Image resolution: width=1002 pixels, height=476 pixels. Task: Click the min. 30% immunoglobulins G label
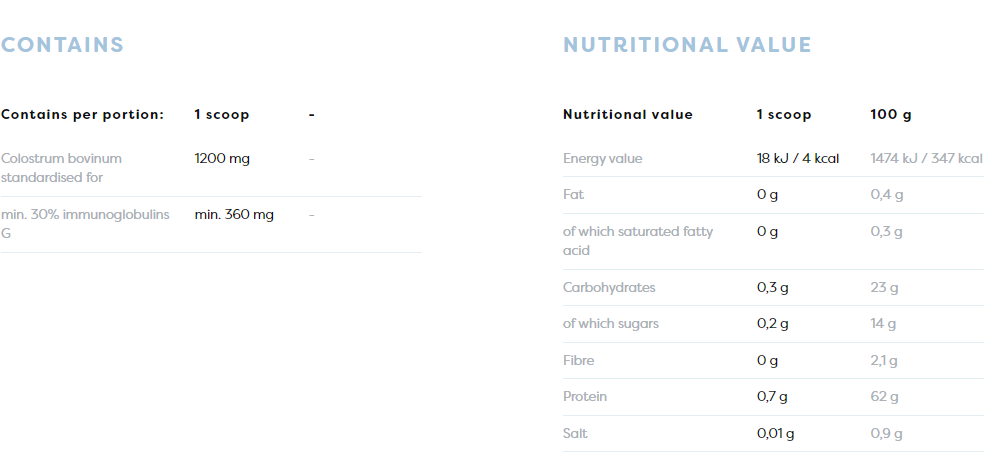coord(85,223)
